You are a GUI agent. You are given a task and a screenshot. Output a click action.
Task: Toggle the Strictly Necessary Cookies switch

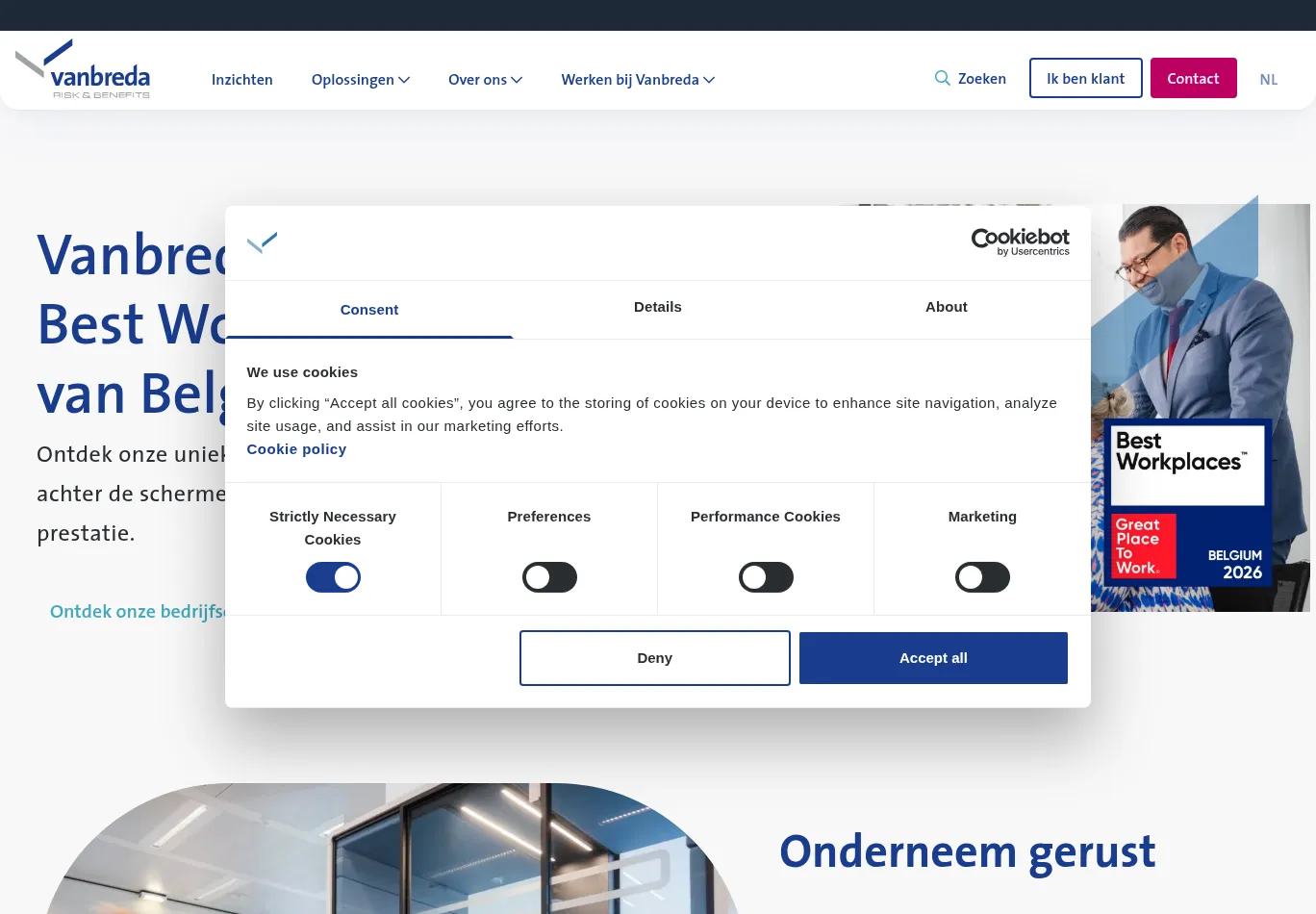pos(333,577)
